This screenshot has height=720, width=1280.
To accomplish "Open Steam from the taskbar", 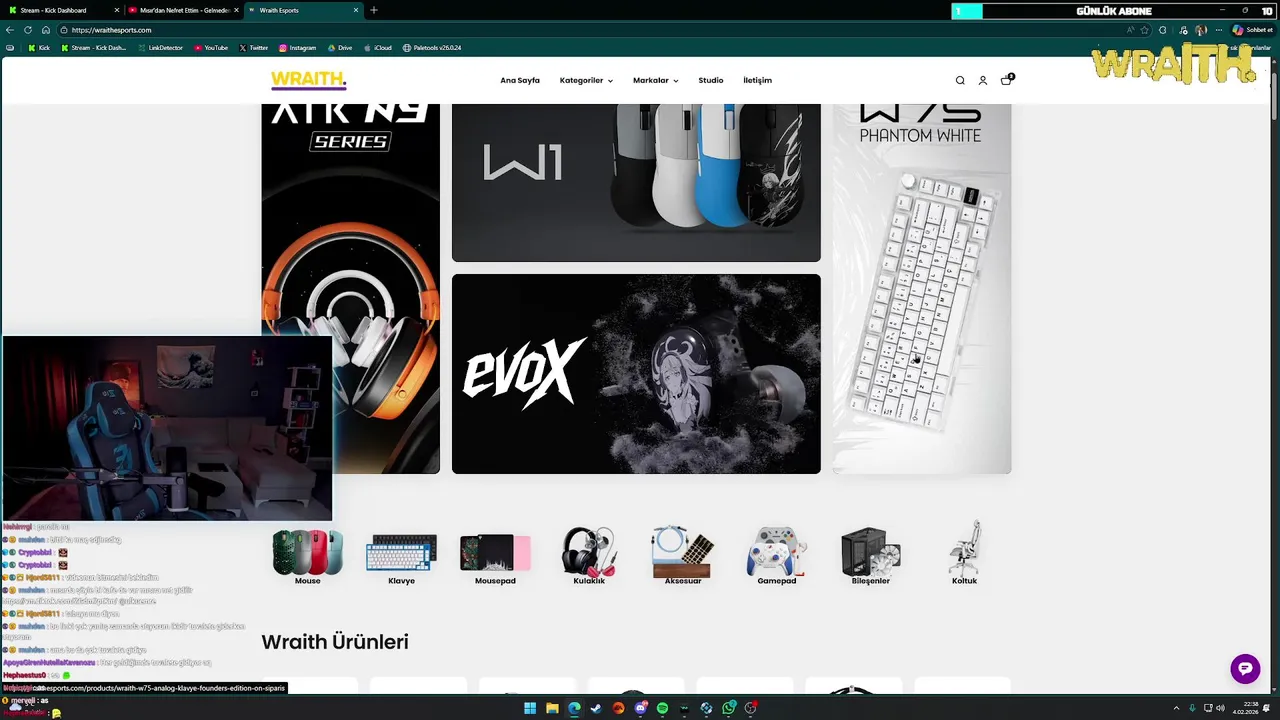I will [x=596, y=708].
